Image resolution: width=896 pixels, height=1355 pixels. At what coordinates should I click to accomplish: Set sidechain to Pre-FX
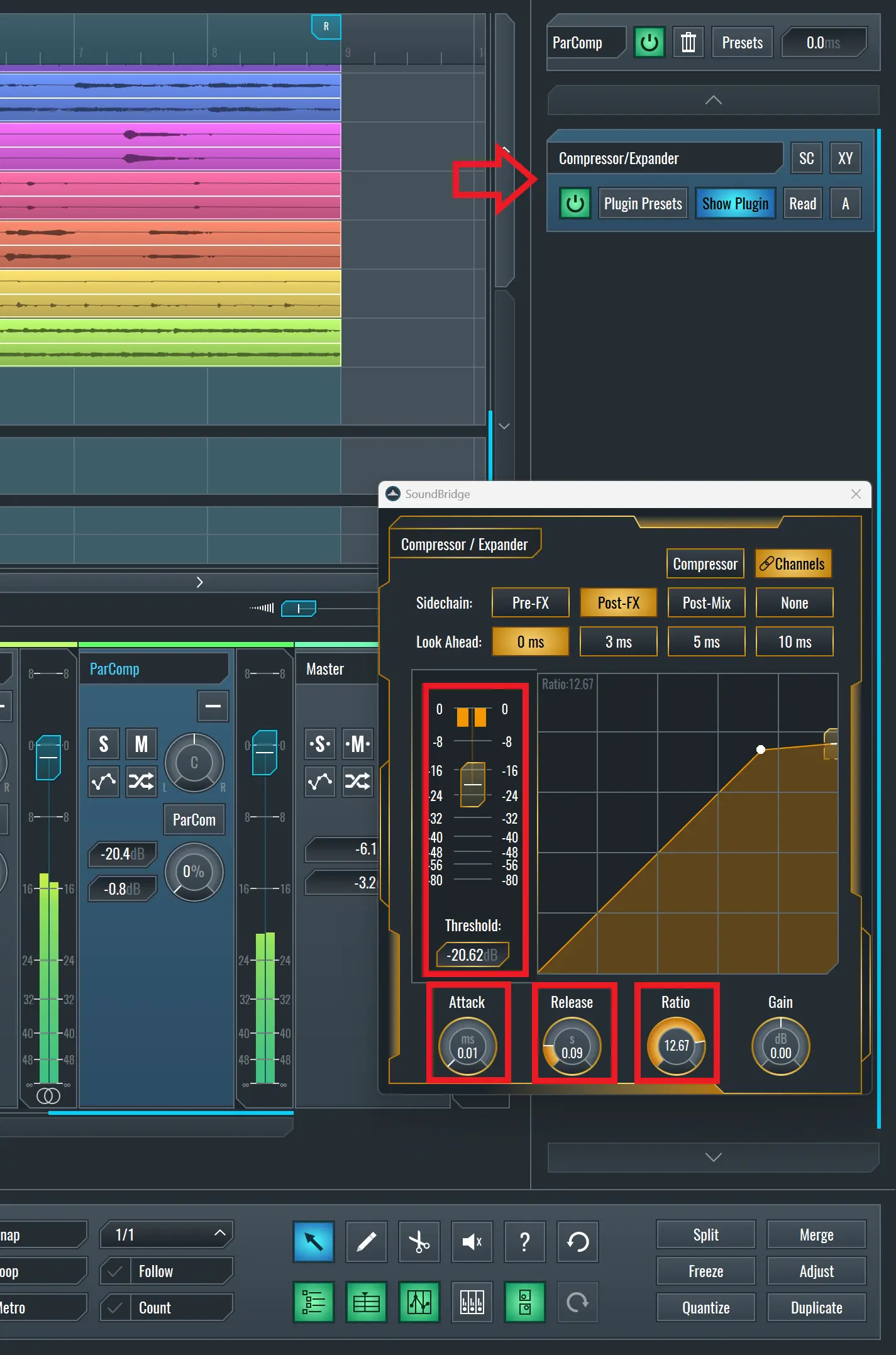click(530, 603)
